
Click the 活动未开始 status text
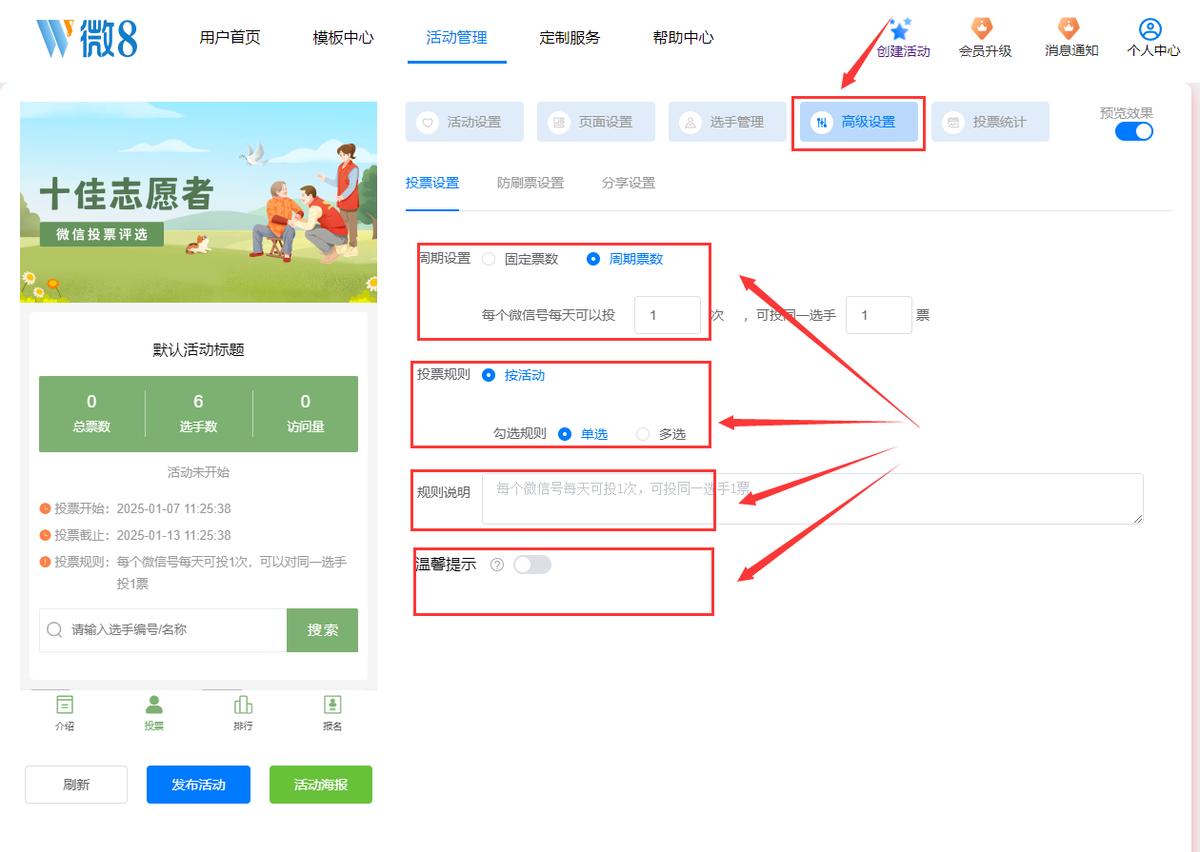(x=198, y=472)
